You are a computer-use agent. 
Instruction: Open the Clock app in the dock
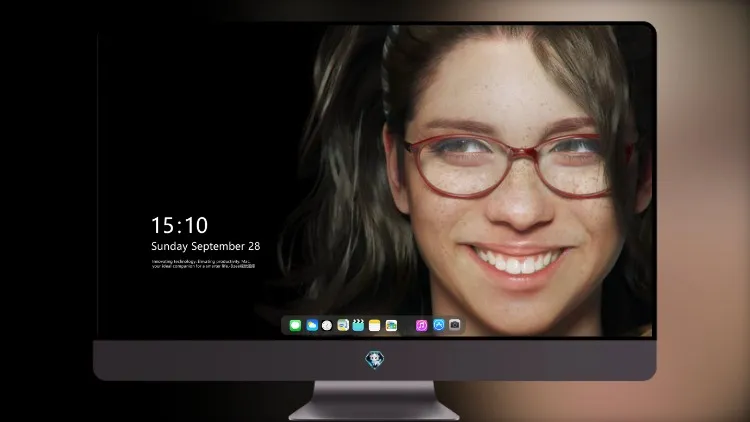pos(327,325)
